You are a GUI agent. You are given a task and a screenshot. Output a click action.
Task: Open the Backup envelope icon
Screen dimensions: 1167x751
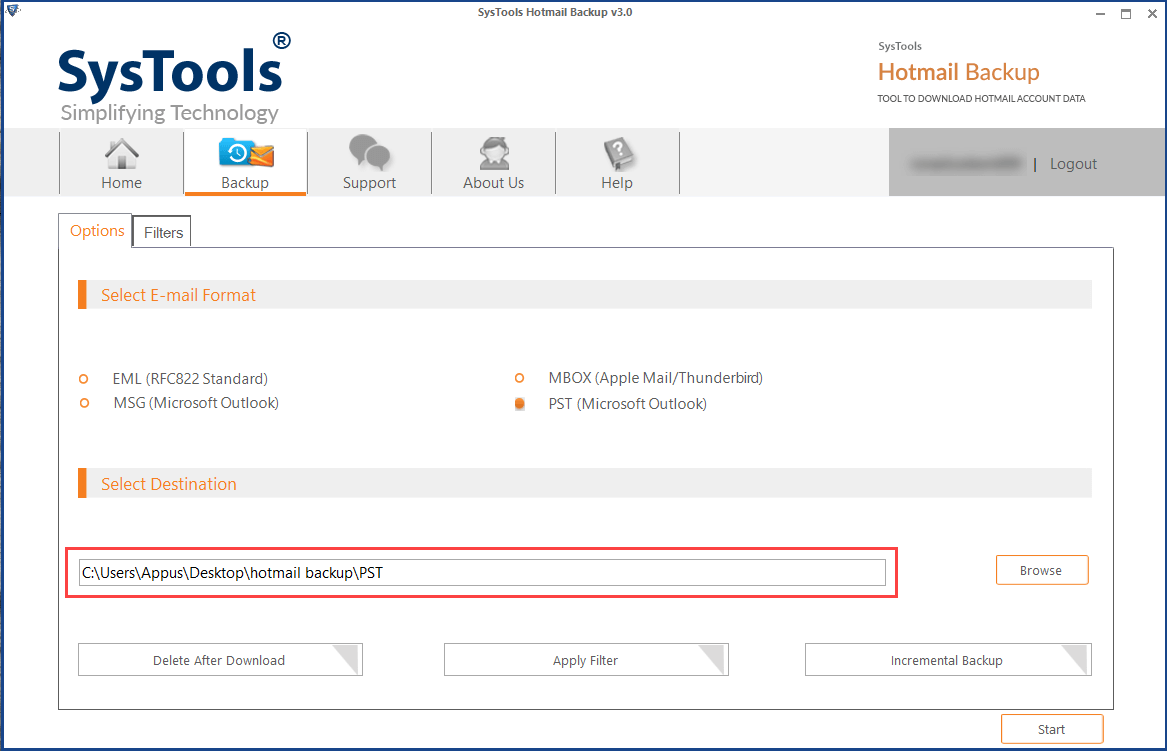[x=246, y=153]
